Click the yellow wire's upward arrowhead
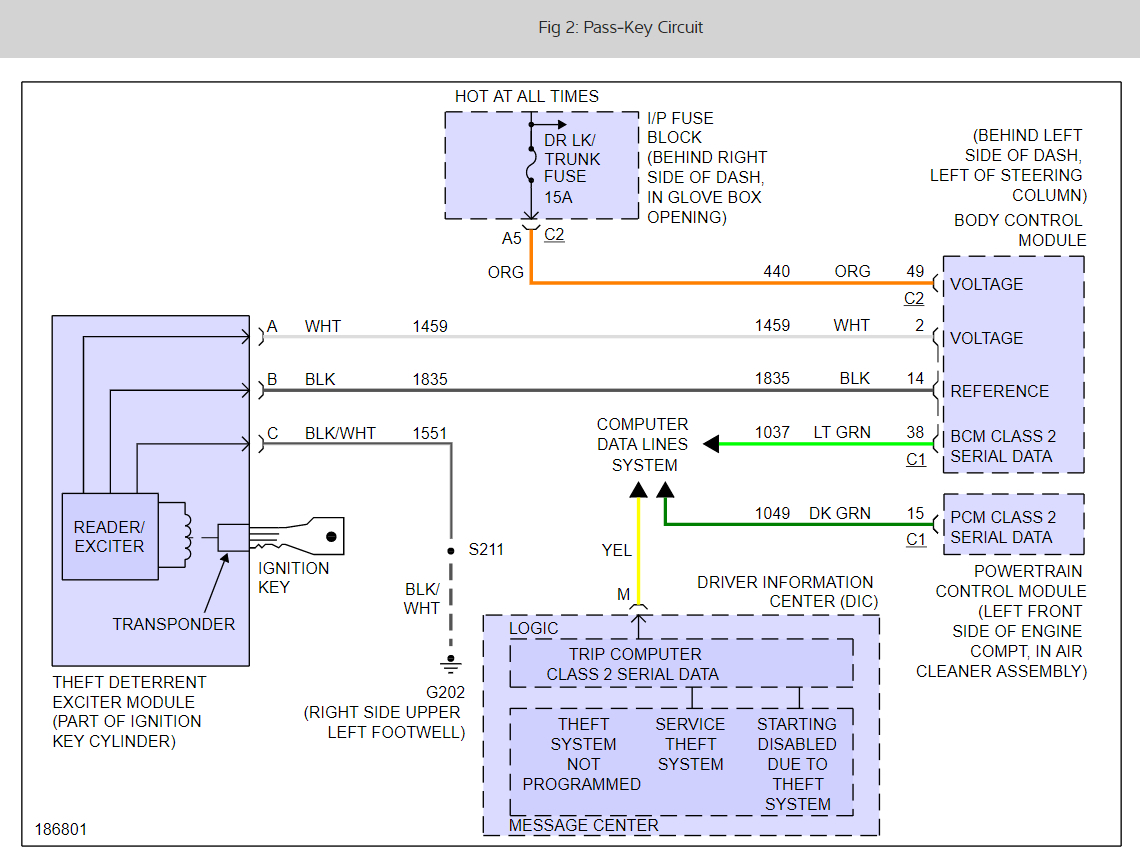Screen dimensions: 1140x865 click(637, 489)
